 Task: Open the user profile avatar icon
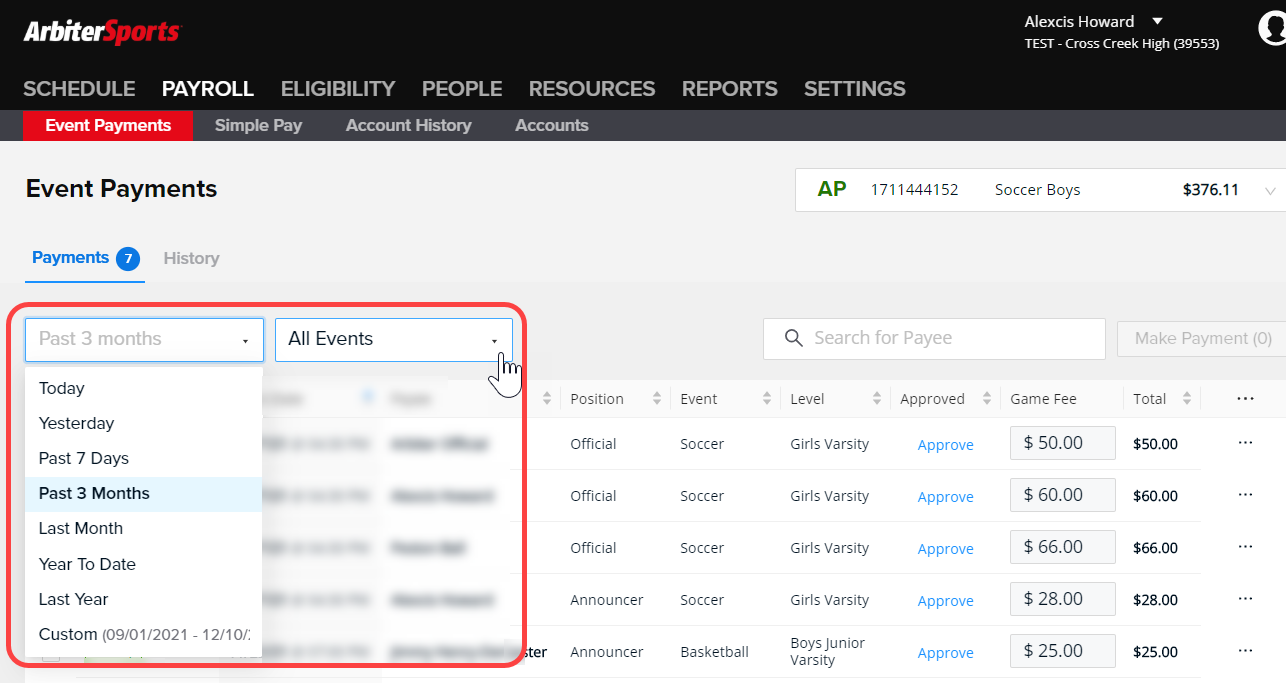click(x=1271, y=28)
